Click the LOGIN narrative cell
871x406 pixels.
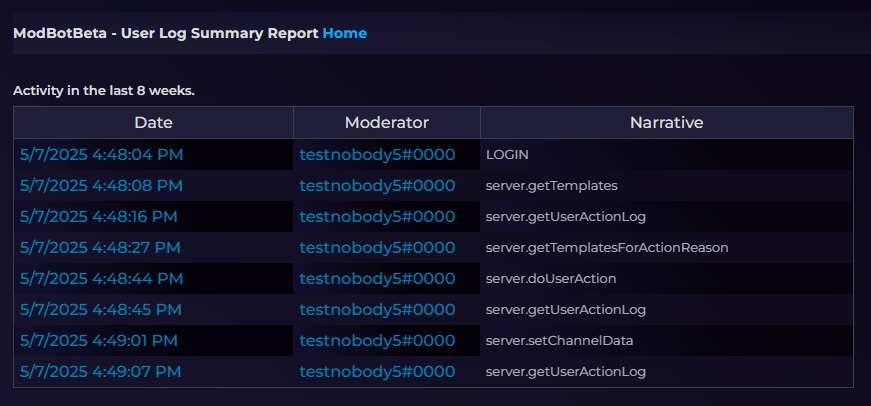point(667,155)
